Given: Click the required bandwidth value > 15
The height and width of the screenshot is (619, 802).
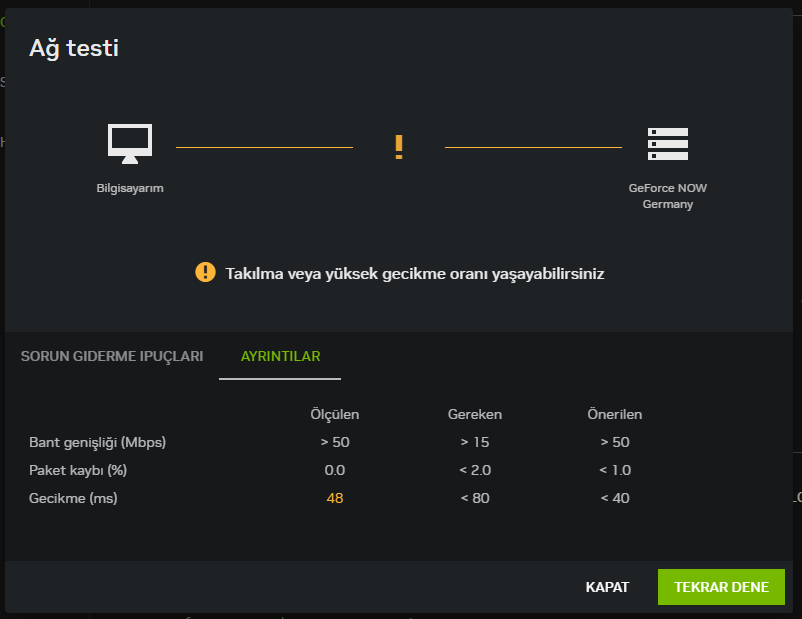Looking at the screenshot, I should point(475,443).
